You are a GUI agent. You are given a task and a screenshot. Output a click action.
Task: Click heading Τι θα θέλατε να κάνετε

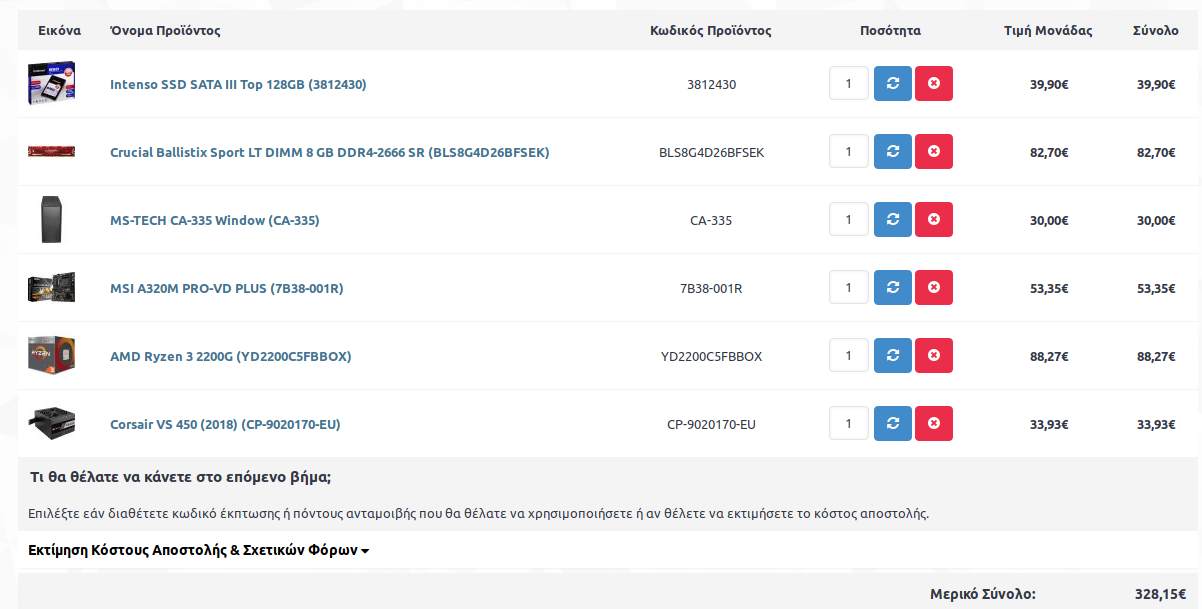point(180,477)
